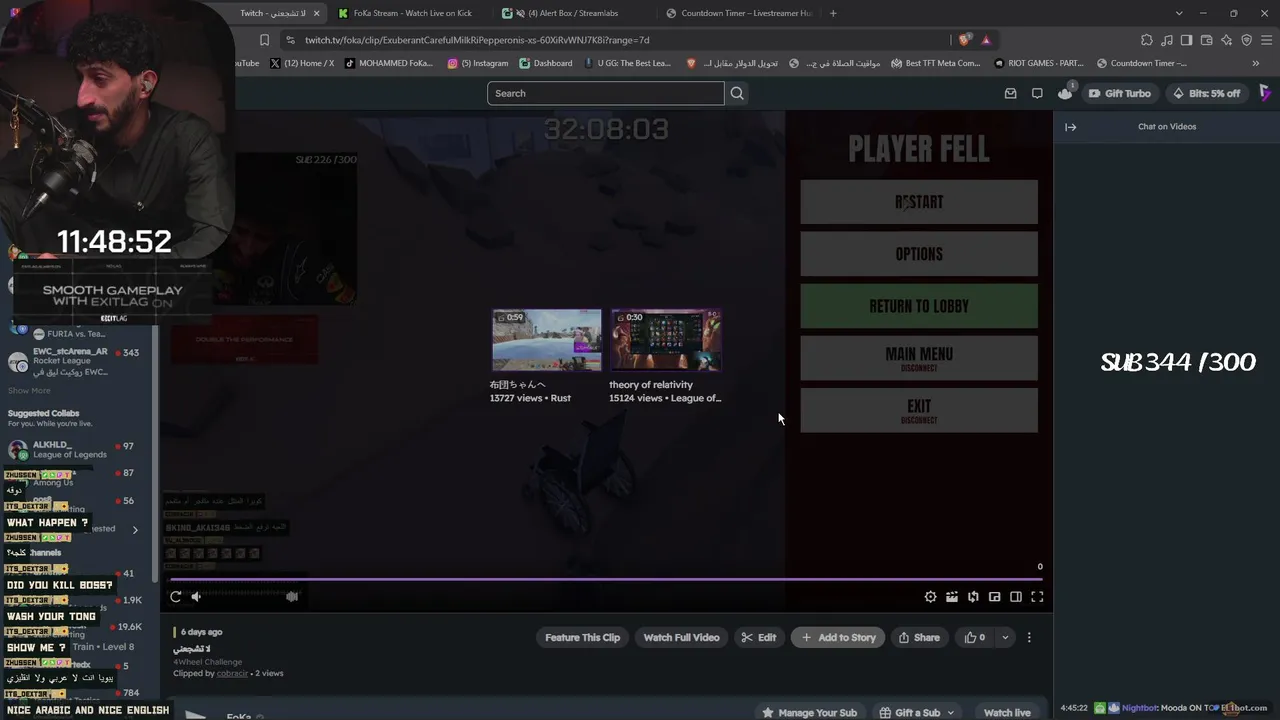Click the Share clip button
This screenshot has width=1280, height=720.
(x=919, y=638)
